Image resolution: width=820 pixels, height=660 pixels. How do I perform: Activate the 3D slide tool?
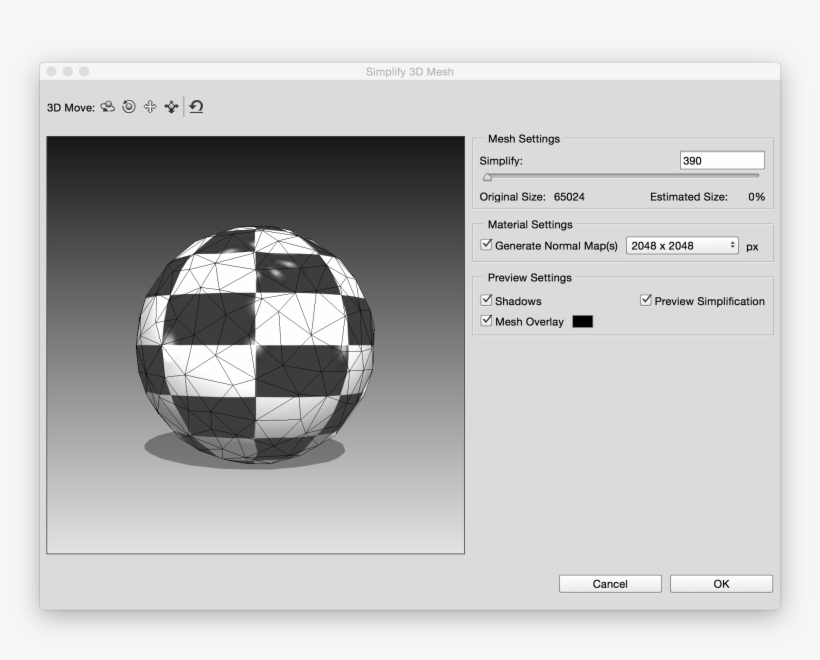pos(170,107)
